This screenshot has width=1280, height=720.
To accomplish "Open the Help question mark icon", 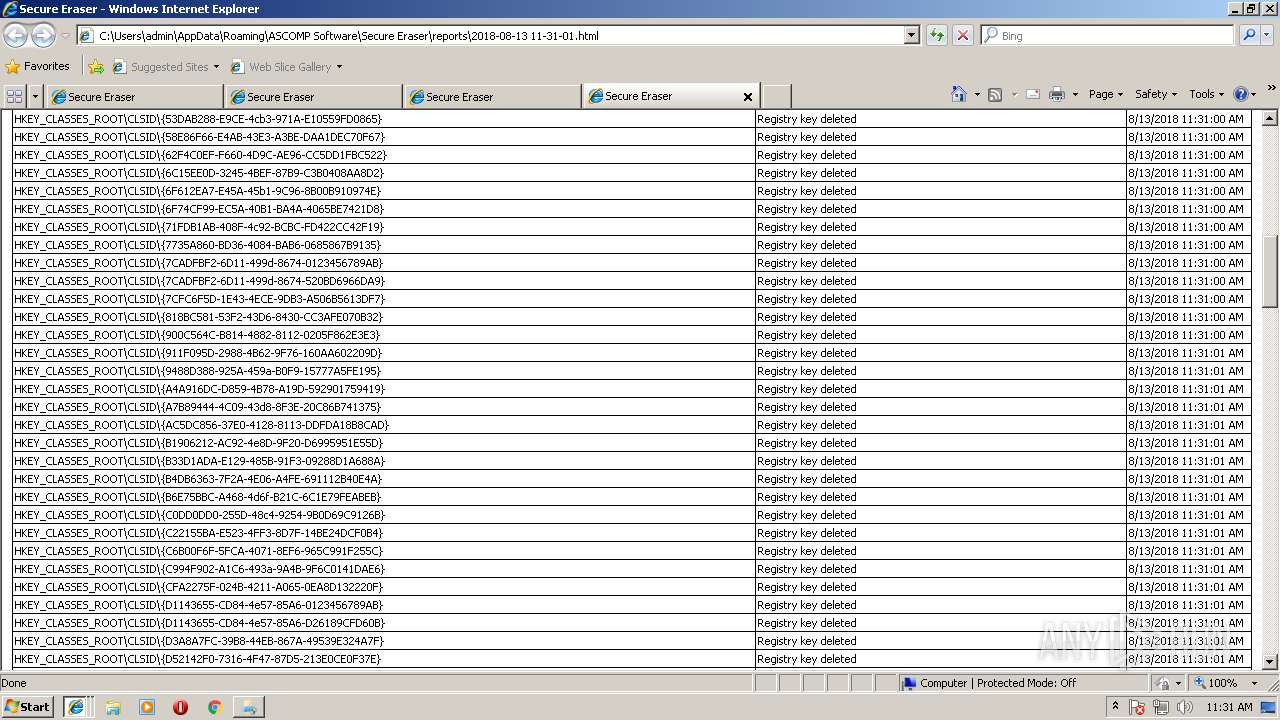I will (1240, 94).
